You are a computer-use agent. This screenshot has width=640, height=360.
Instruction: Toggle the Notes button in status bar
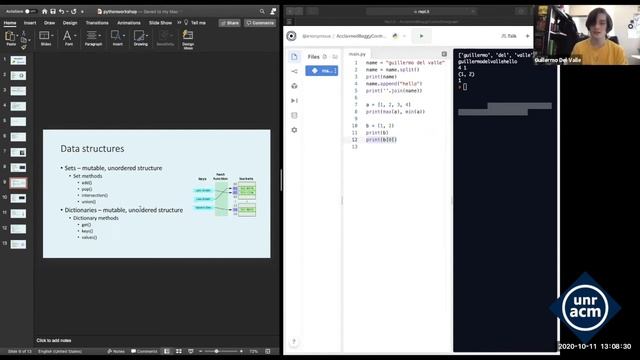pyautogui.click(x=116, y=351)
